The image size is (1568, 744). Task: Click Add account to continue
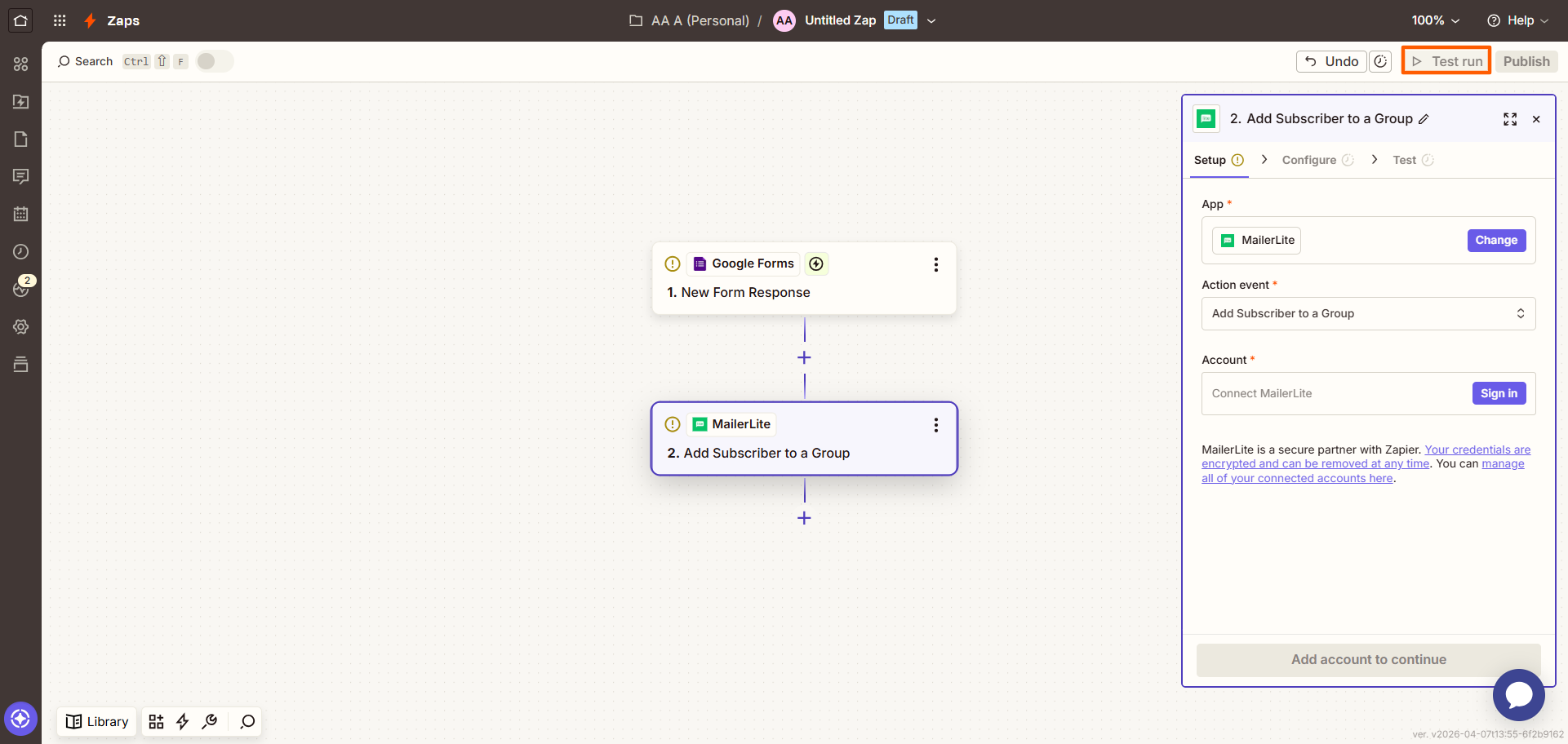click(x=1368, y=659)
